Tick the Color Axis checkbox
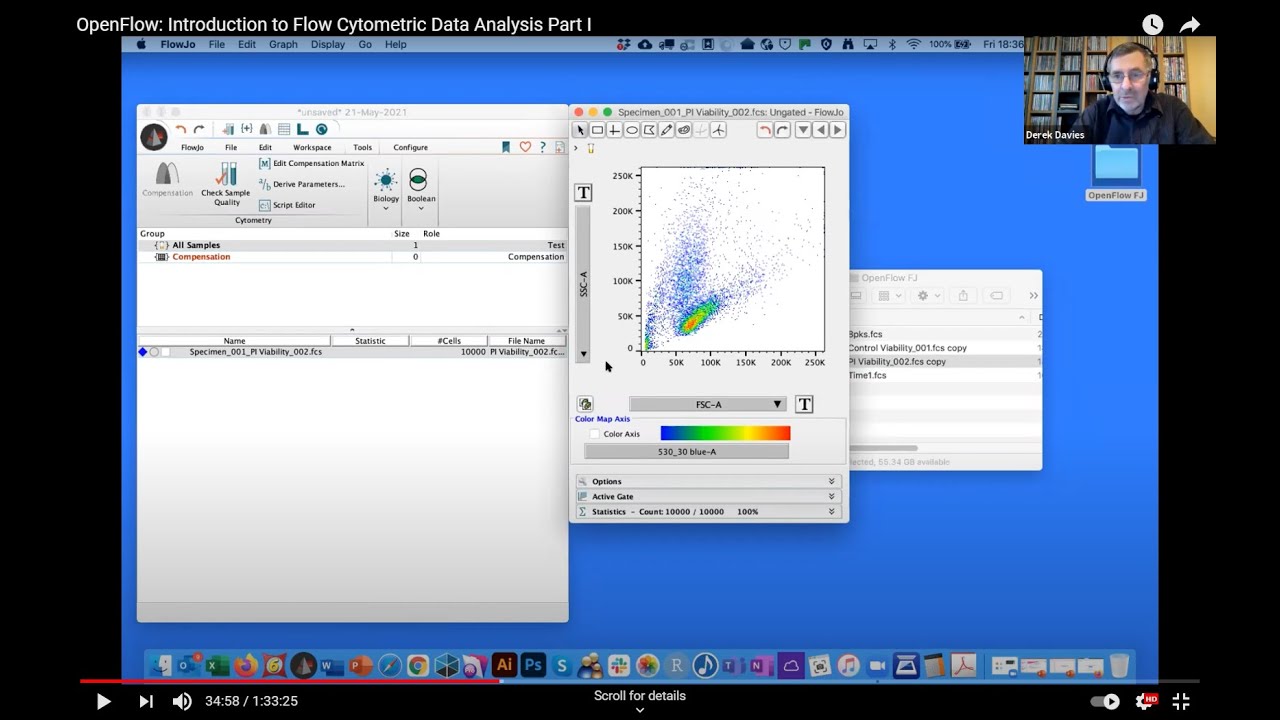Image resolution: width=1280 pixels, height=720 pixels. (595, 434)
